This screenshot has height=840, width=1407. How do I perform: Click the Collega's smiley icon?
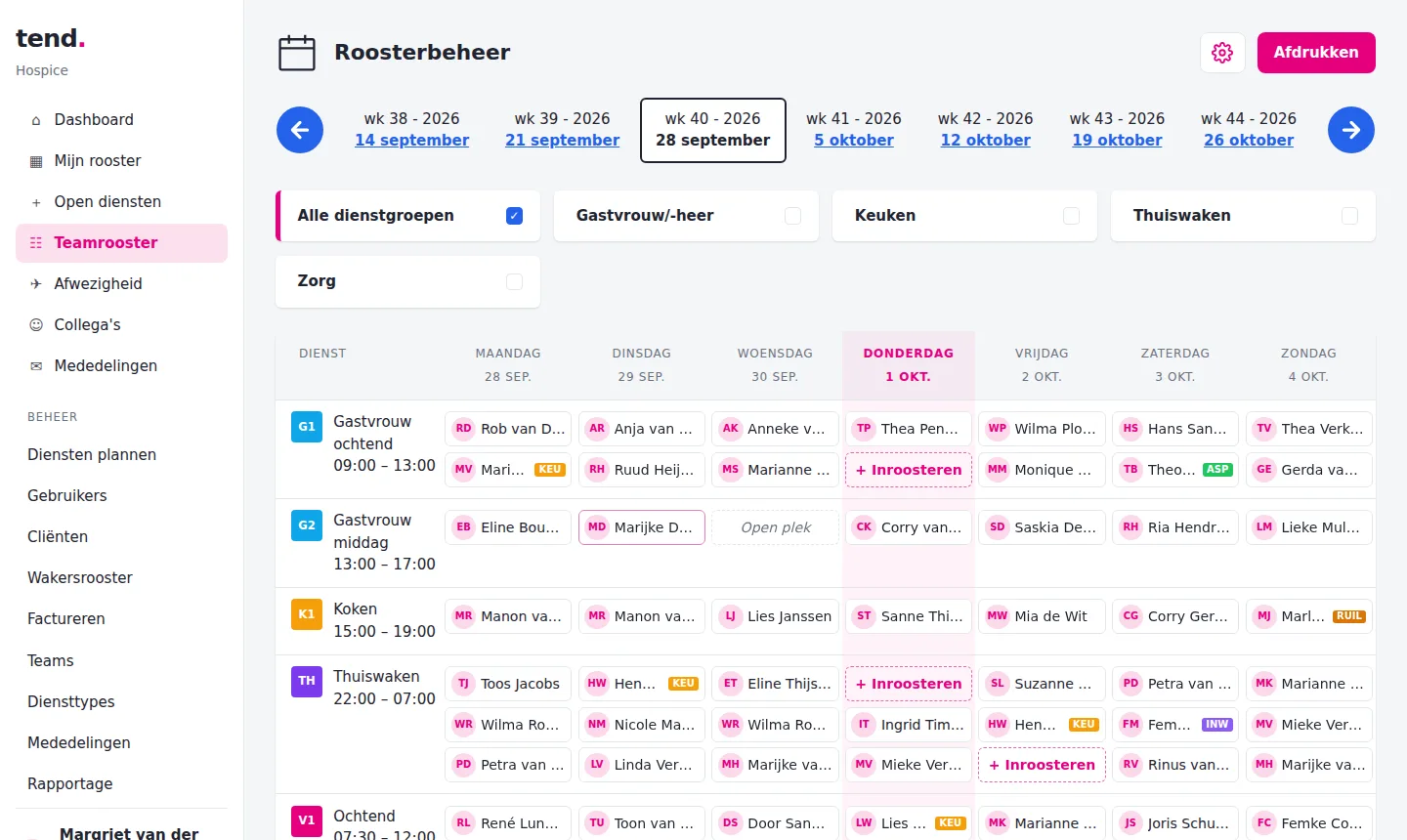[36, 325]
